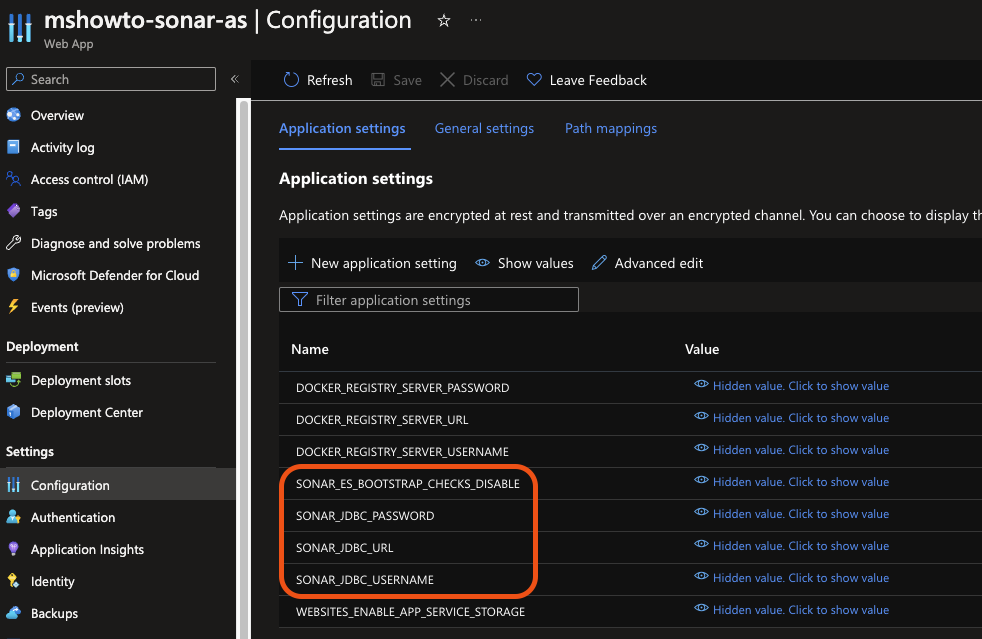Click the DOCKER_REGISTRY_SERVER_USERNAME setting name
This screenshot has height=639, width=982.
pos(402,452)
